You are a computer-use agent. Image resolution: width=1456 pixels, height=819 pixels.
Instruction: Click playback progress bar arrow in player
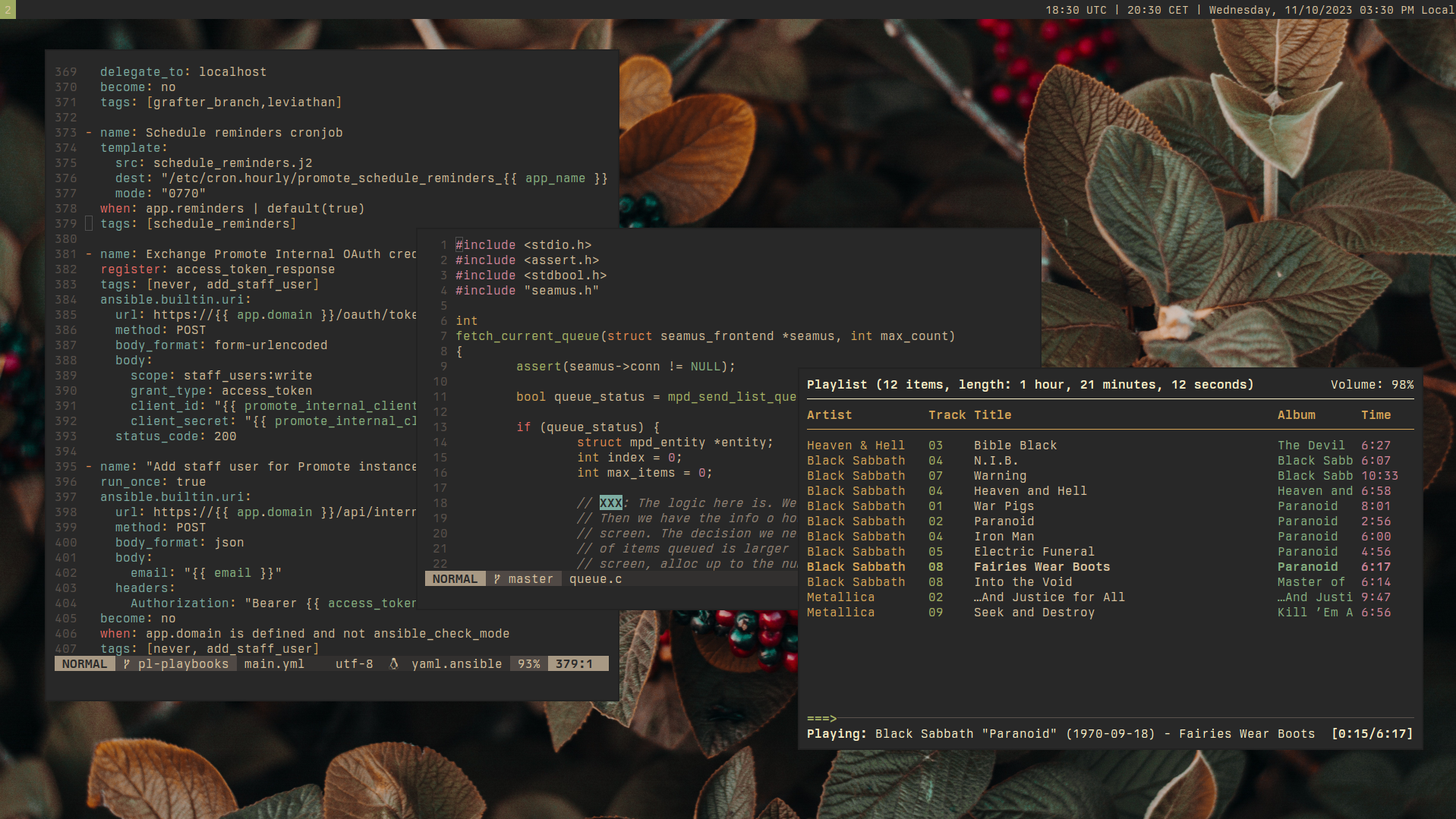(x=821, y=718)
